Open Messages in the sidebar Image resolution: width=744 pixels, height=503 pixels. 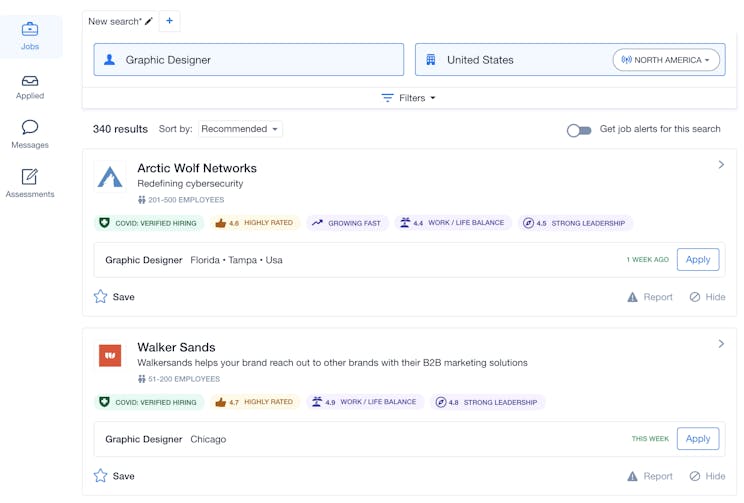pos(30,134)
